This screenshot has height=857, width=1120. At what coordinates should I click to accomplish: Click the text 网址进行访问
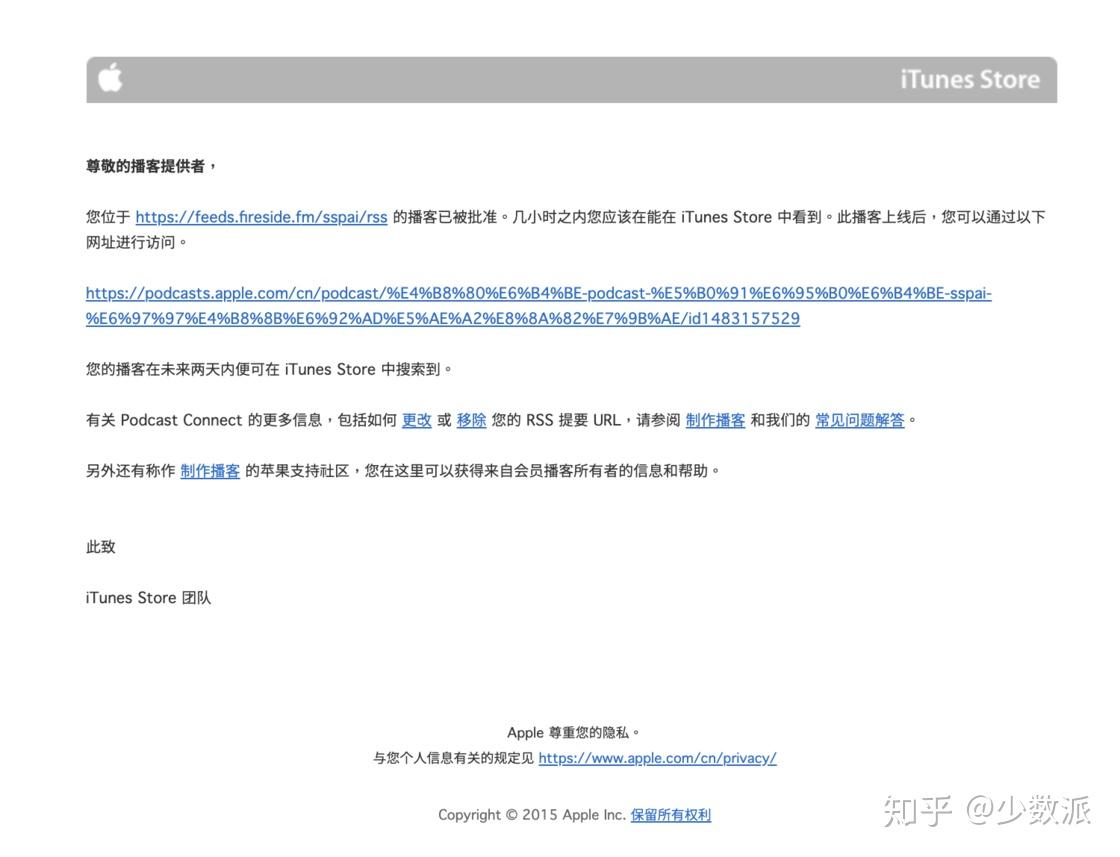(131, 243)
